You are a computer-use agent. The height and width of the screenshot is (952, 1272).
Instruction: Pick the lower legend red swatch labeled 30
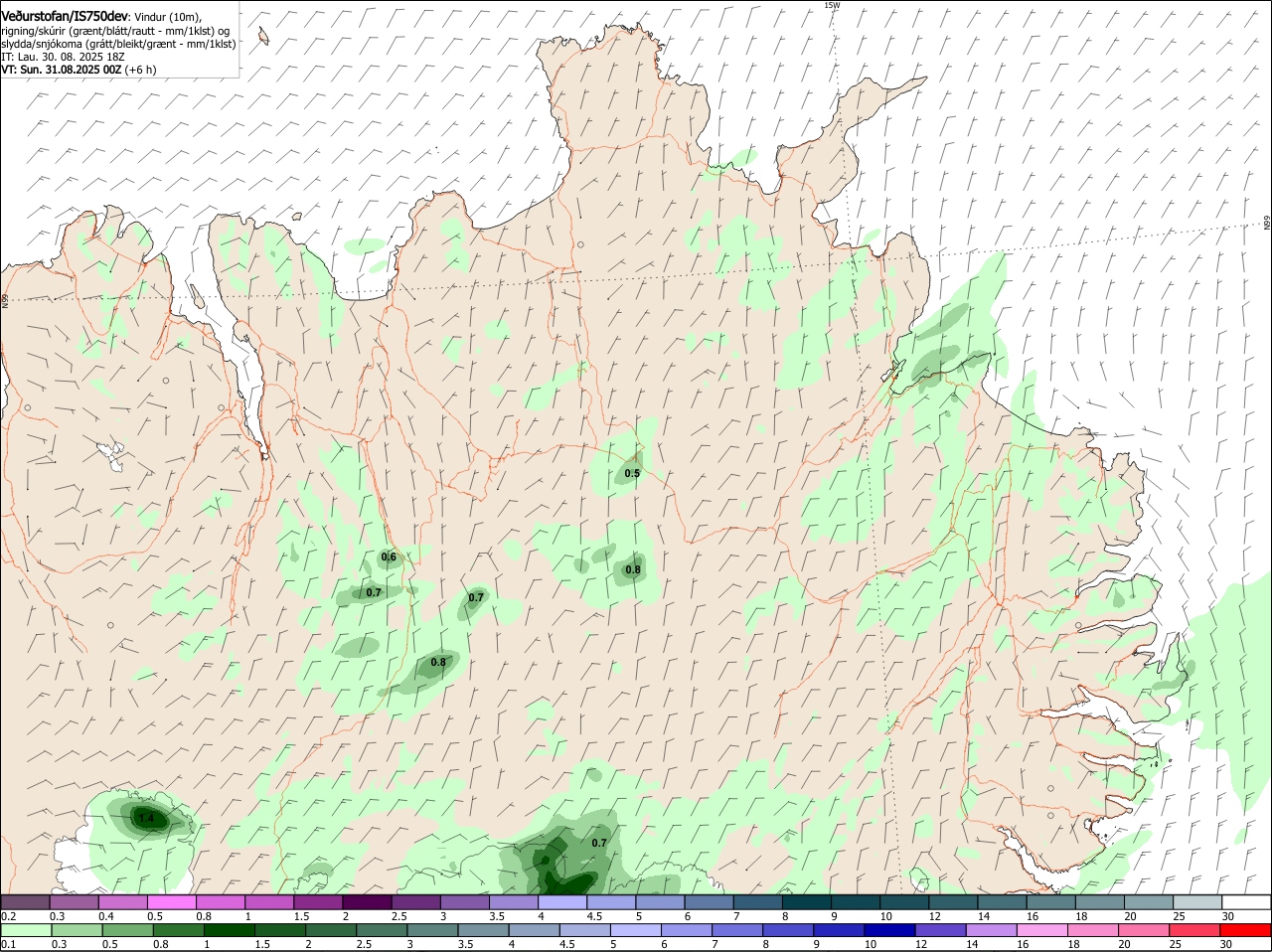(x=1247, y=930)
